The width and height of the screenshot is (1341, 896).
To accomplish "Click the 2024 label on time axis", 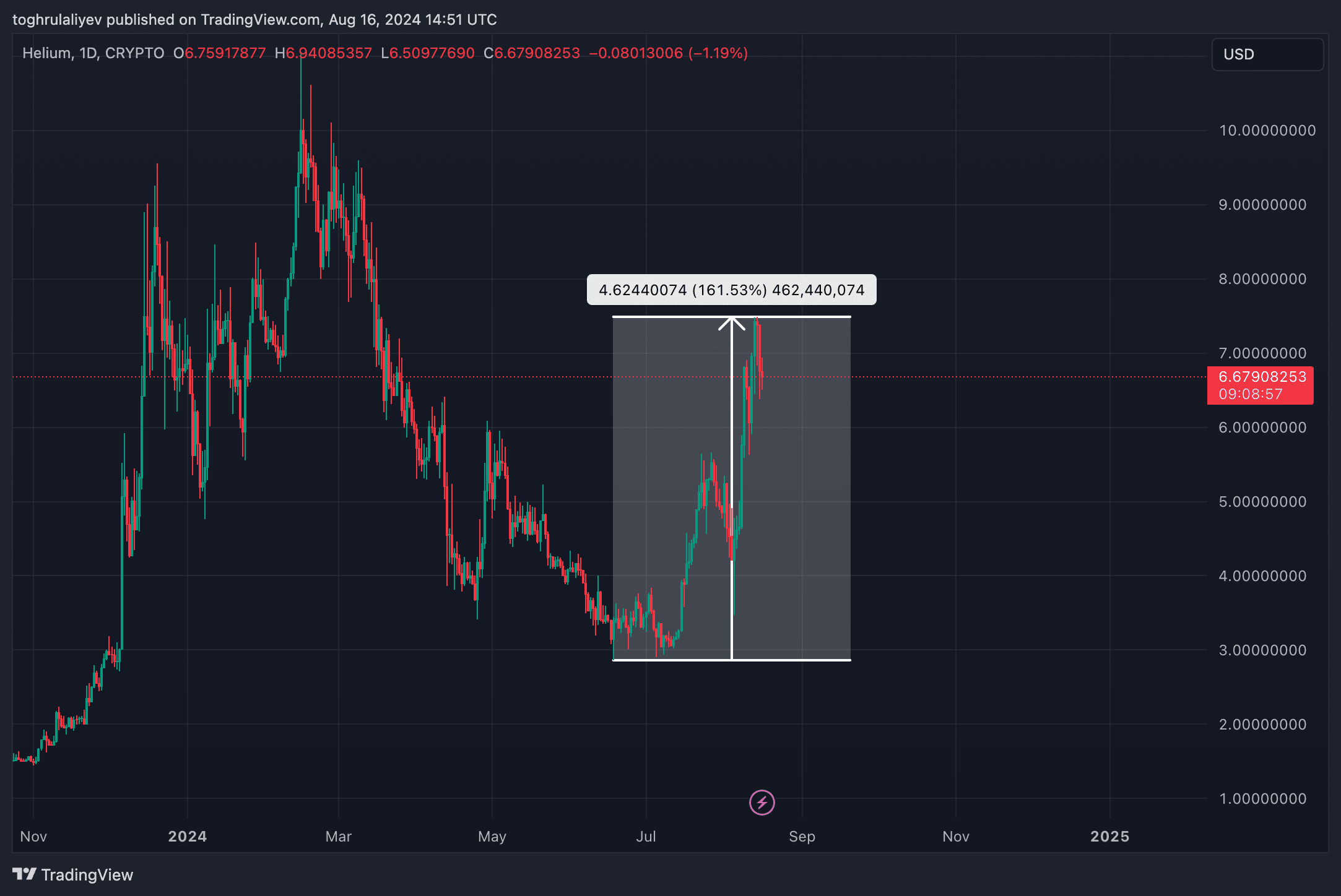I will tap(188, 837).
